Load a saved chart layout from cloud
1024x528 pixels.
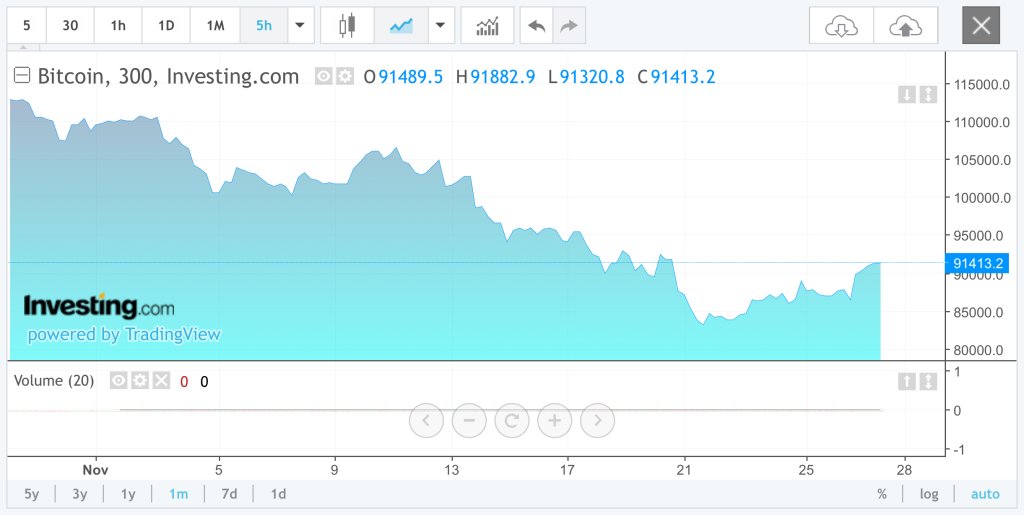841,26
